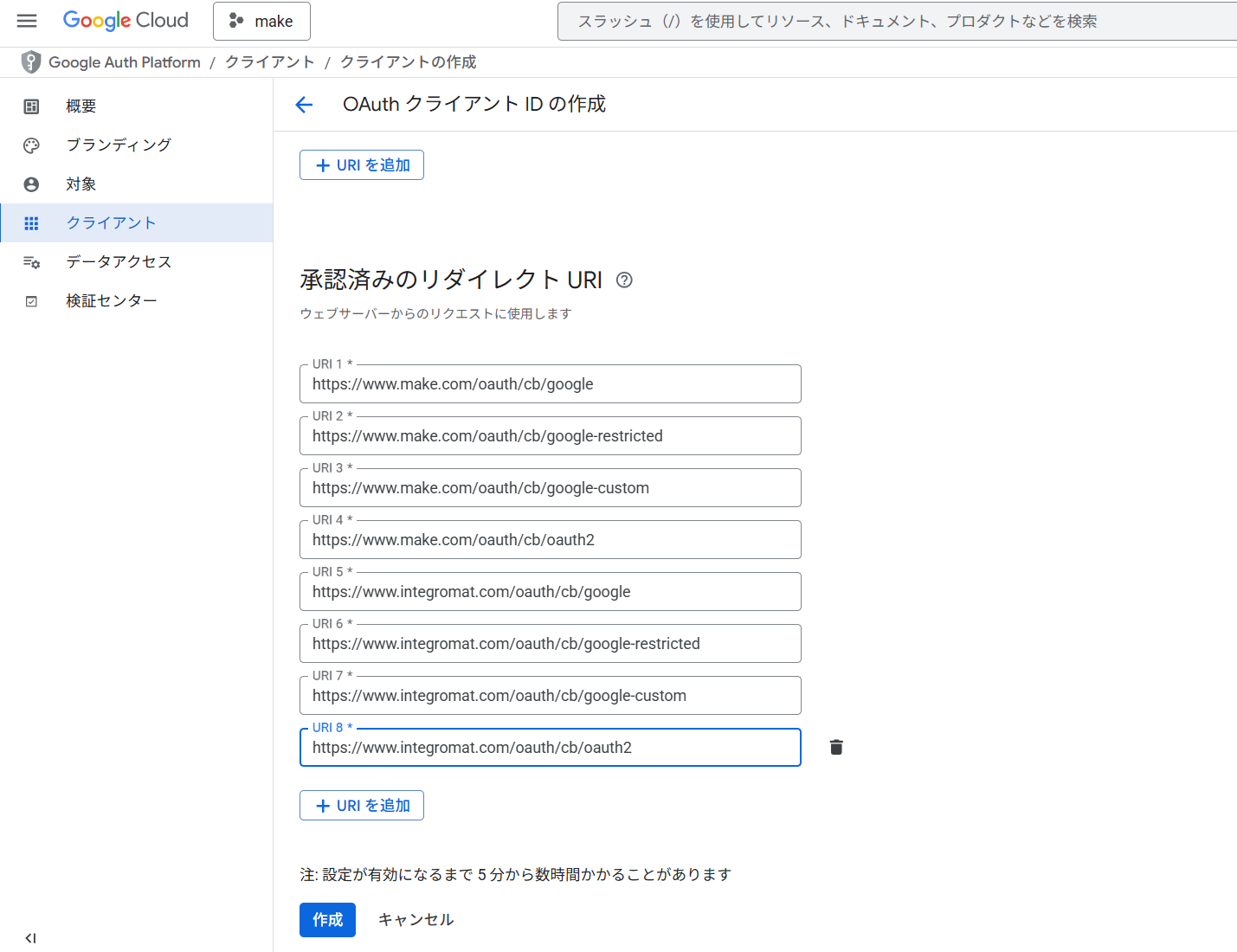The image size is (1237, 952).
Task: Click the OAuth クライアント ID の作成 heading
Action: [474, 104]
